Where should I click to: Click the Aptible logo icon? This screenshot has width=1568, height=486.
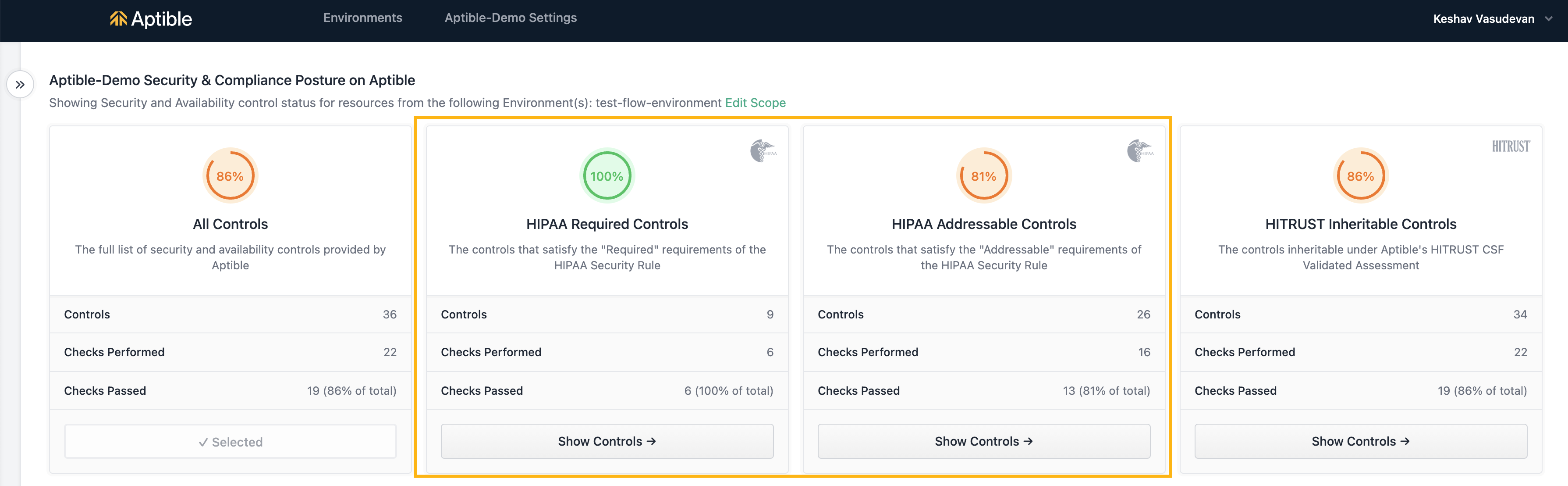pyautogui.click(x=118, y=19)
